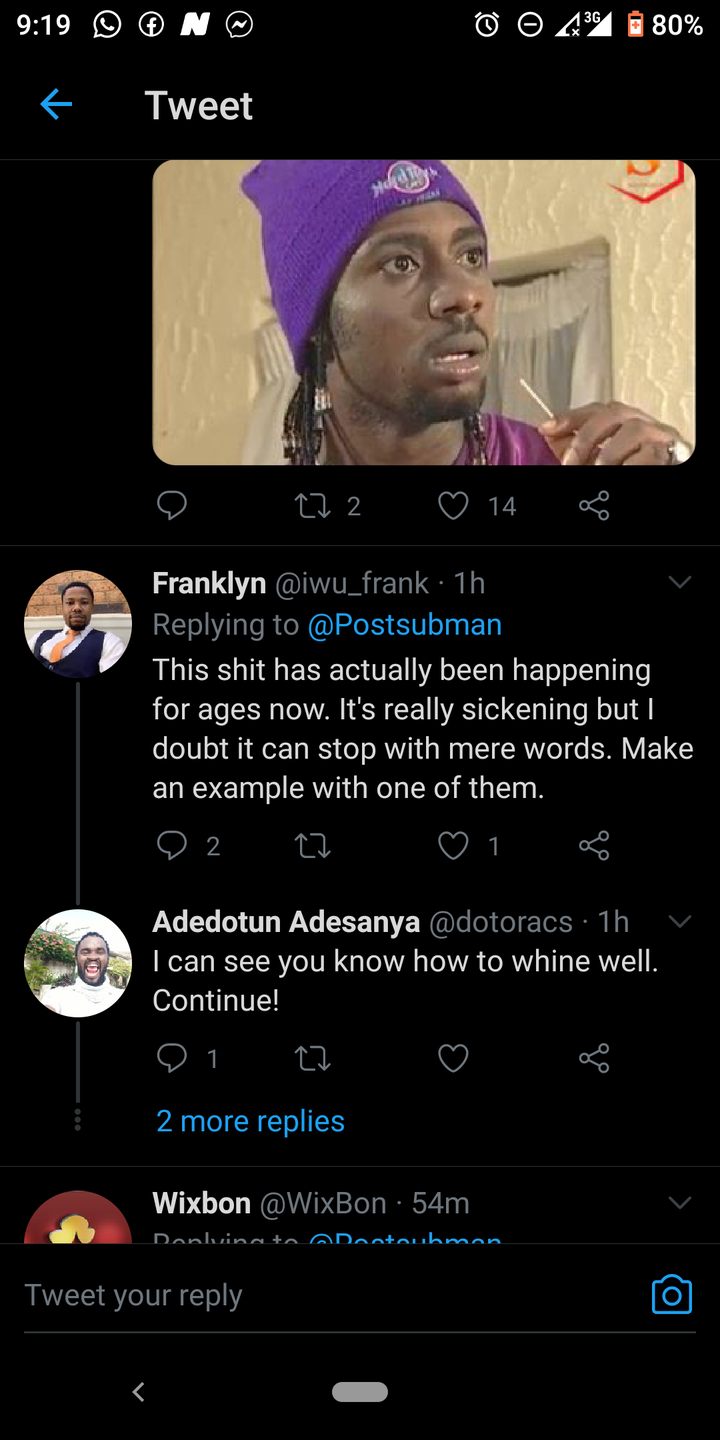This screenshot has width=720, height=1440.
Task: Reply to the image tweet
Action: click(x=172, y=506)
